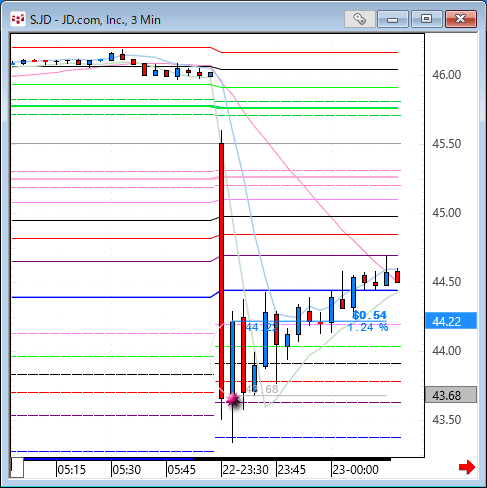The height and width of the screenshot is (488, 487).
Task: Maximize the S.JD chart window
Action: click(426, 19)
